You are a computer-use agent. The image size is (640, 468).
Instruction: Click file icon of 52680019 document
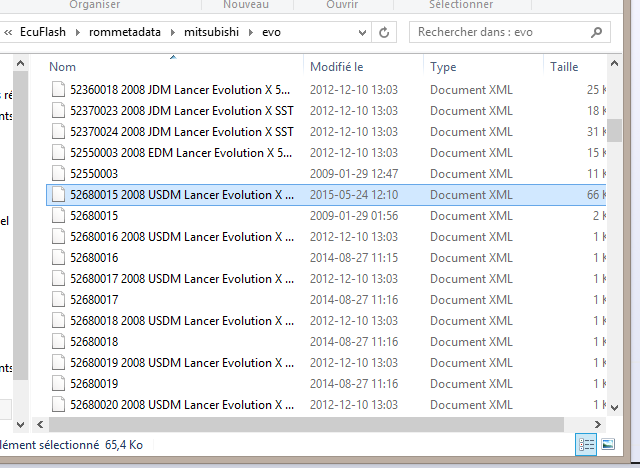59,383
